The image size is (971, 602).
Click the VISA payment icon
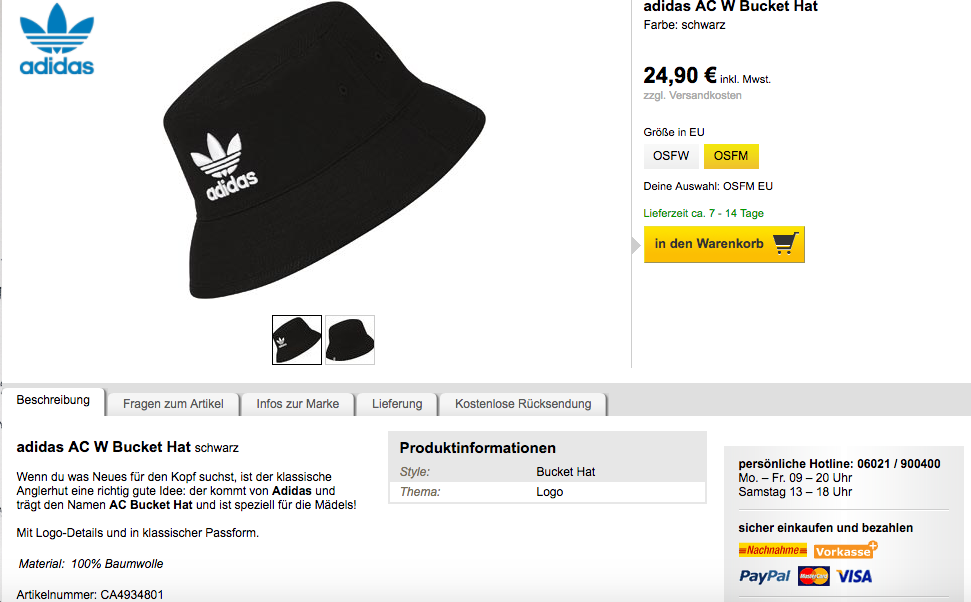tap(854, 576)
